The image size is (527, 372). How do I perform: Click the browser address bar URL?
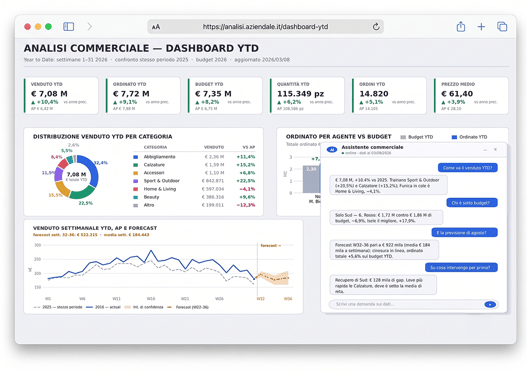[x=265, y=27]
